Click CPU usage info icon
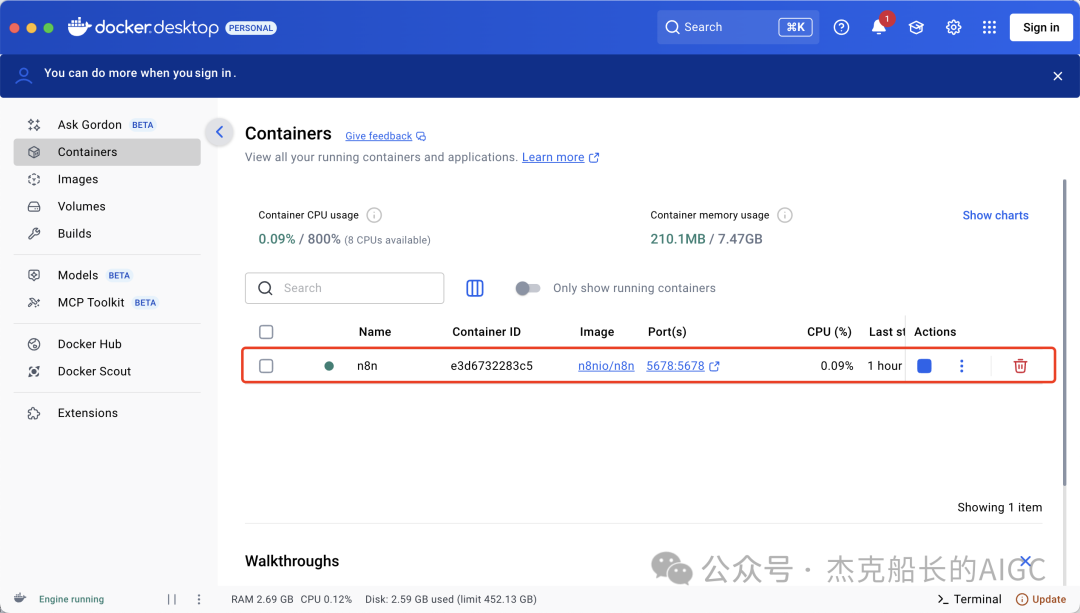The image size is (1080, 613). coord(374,215)
